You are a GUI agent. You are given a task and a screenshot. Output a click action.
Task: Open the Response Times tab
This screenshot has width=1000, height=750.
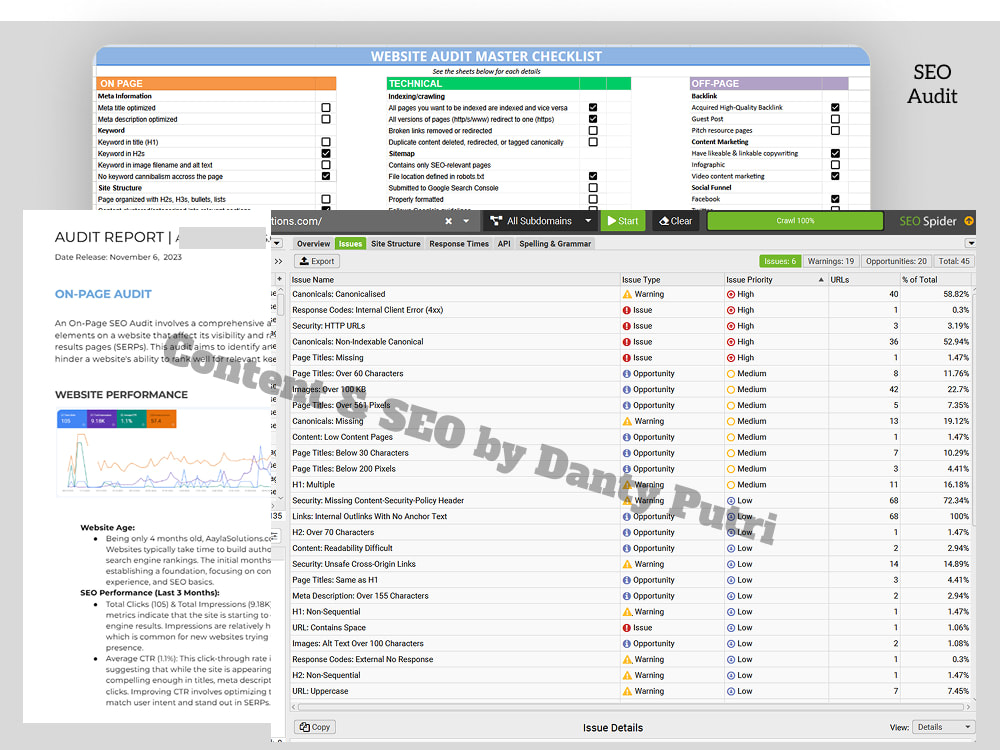point(459,244)
